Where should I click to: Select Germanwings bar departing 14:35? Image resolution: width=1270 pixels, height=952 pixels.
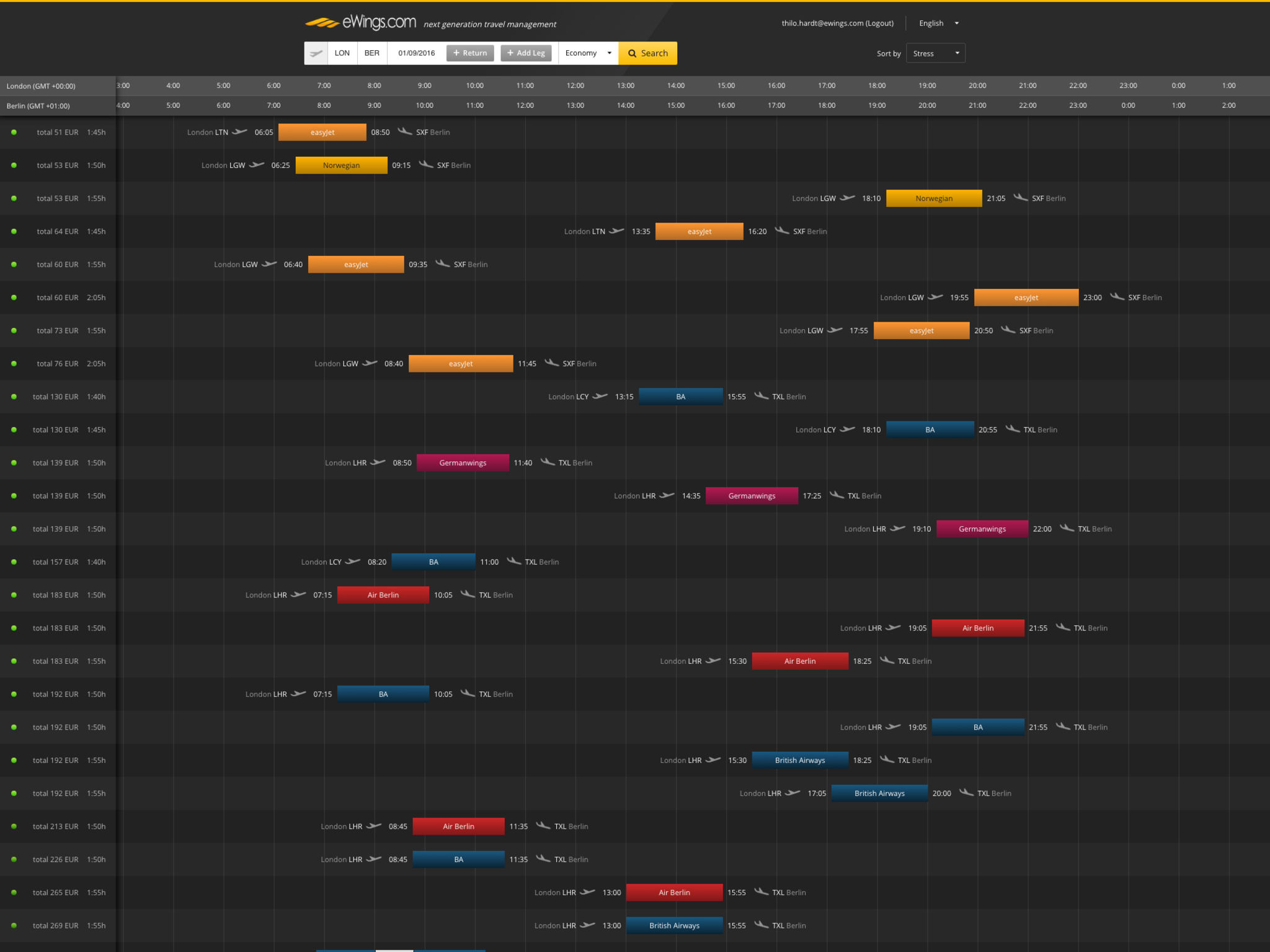tap(752, 496)
